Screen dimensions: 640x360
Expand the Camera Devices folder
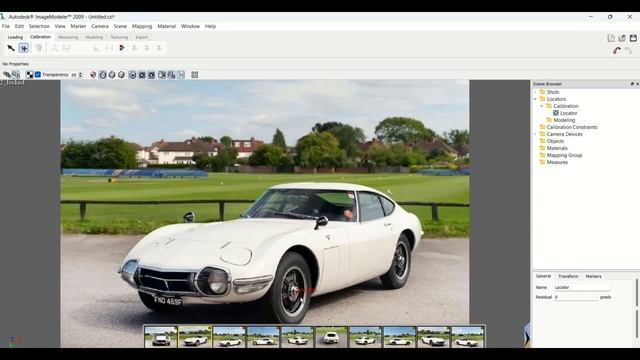pos(536,134)
